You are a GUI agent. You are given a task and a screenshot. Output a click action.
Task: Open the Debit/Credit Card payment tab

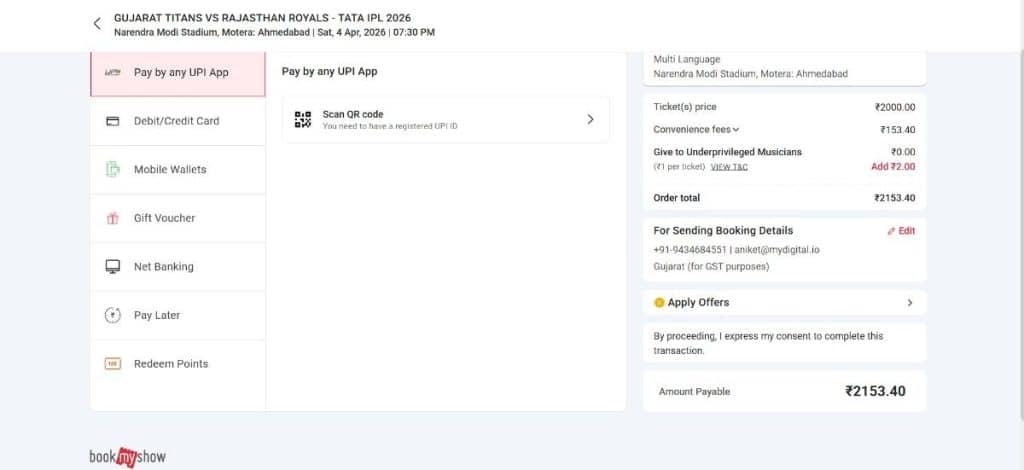point(178,121)
